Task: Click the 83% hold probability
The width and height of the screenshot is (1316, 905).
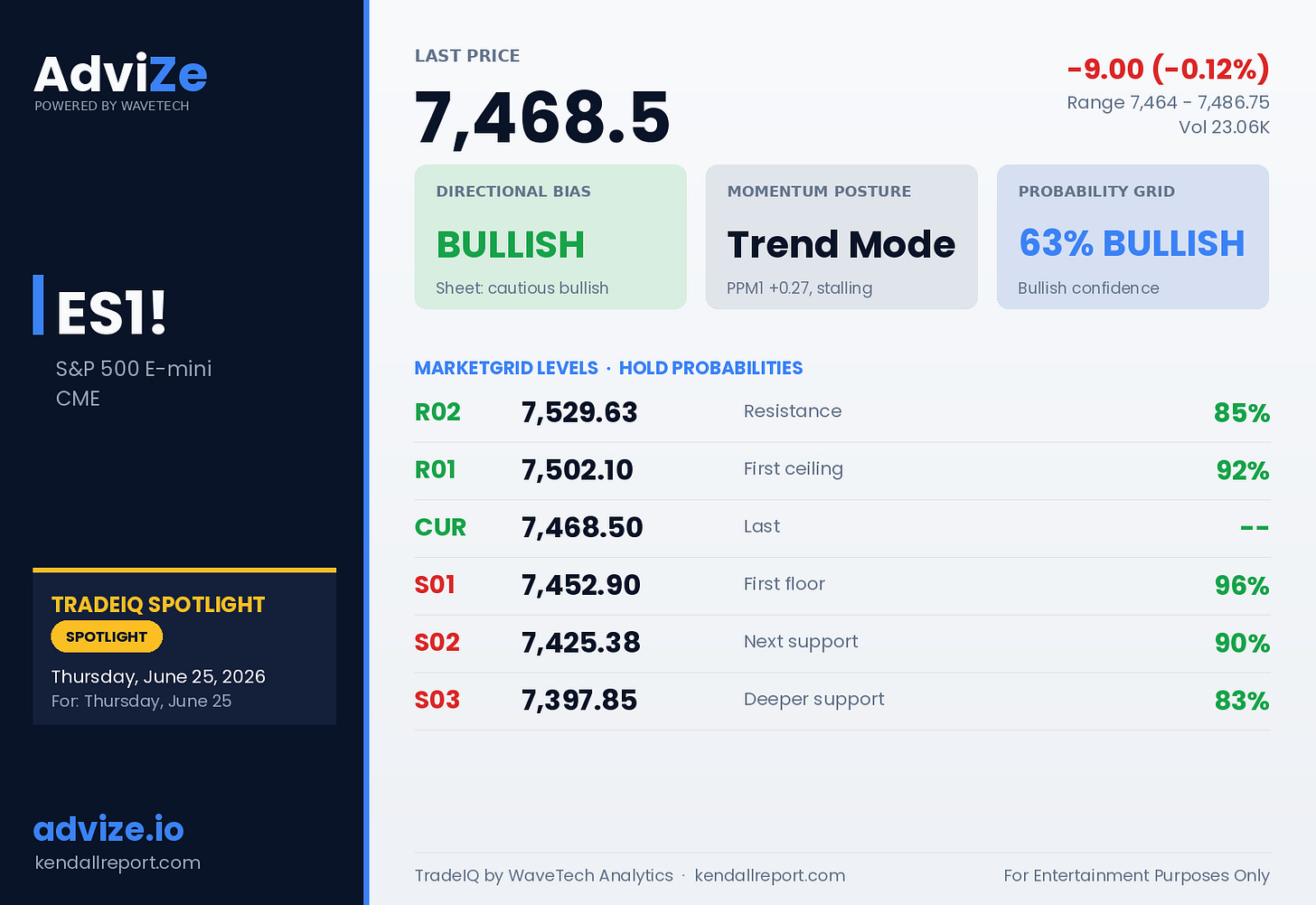Action: 1242,702
